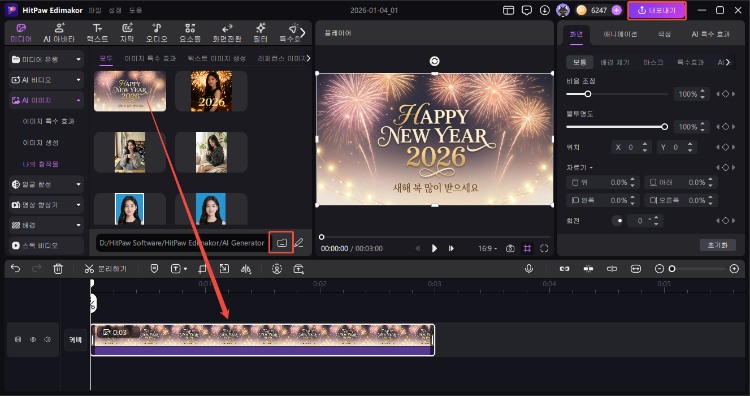Screen dimensions: 750x396
Task: Open the download center icon in title bar
Action: (544, 10)
